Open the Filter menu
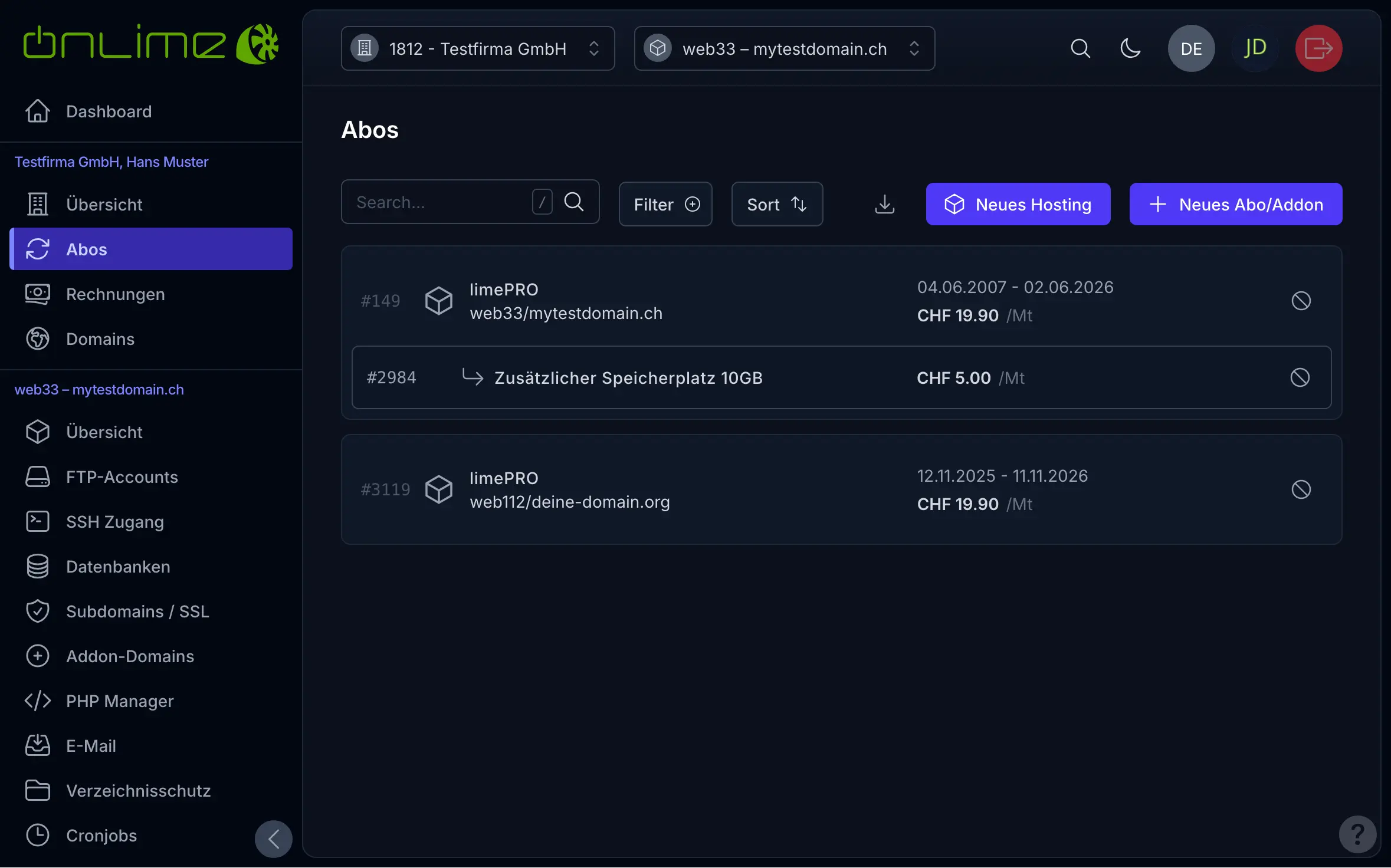 click(665, 204)
